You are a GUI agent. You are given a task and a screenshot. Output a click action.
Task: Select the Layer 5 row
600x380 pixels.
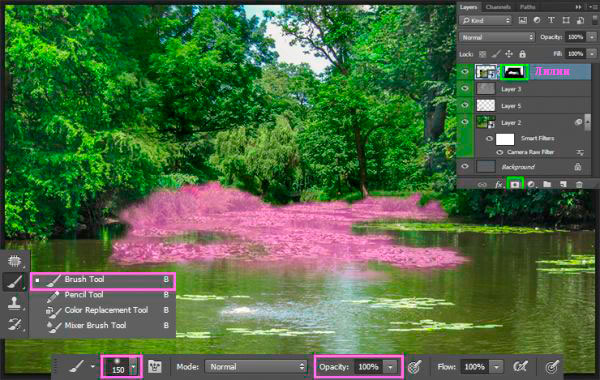click(532, 106)
